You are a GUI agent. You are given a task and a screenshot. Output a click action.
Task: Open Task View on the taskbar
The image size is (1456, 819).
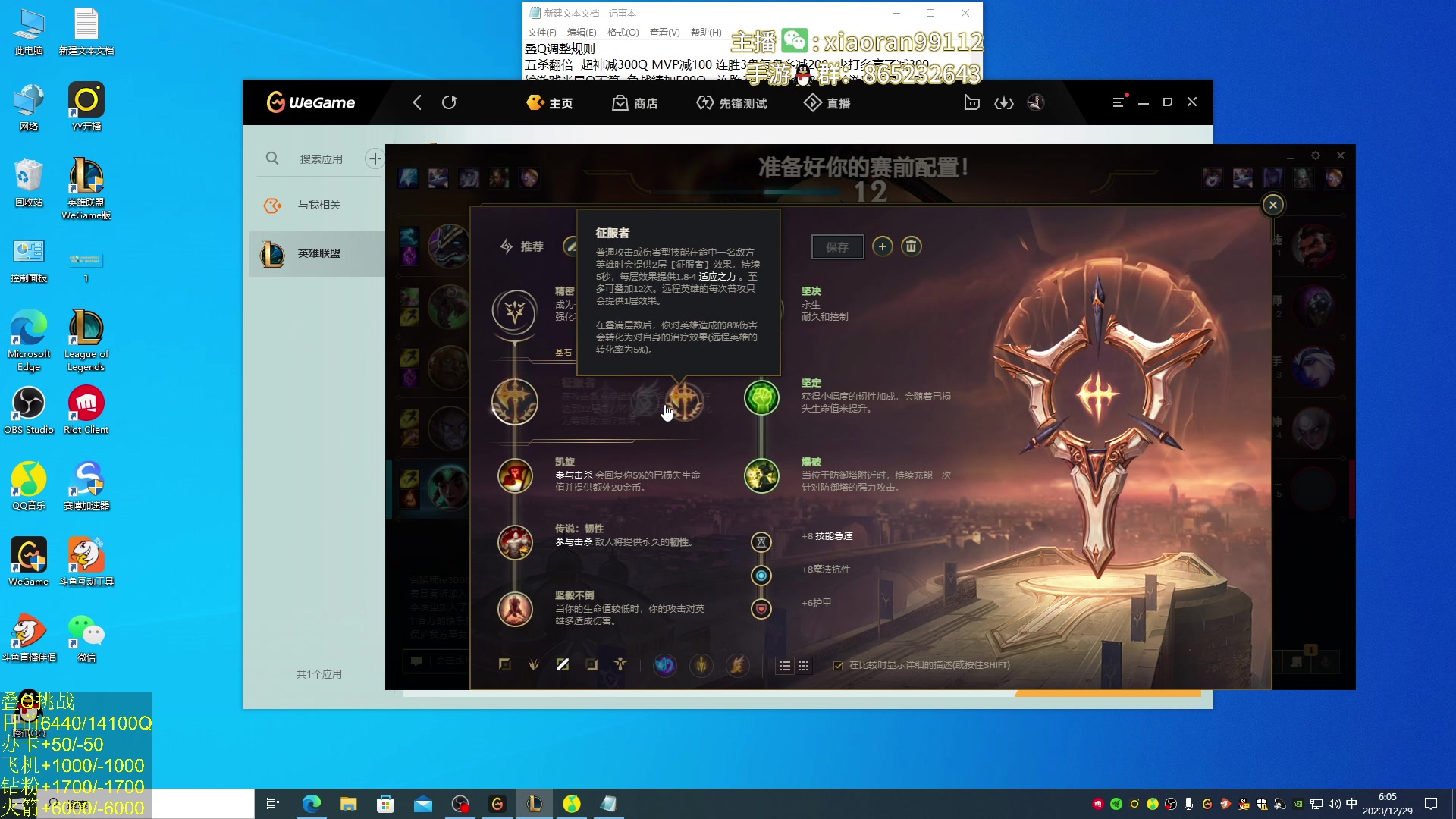273,804
